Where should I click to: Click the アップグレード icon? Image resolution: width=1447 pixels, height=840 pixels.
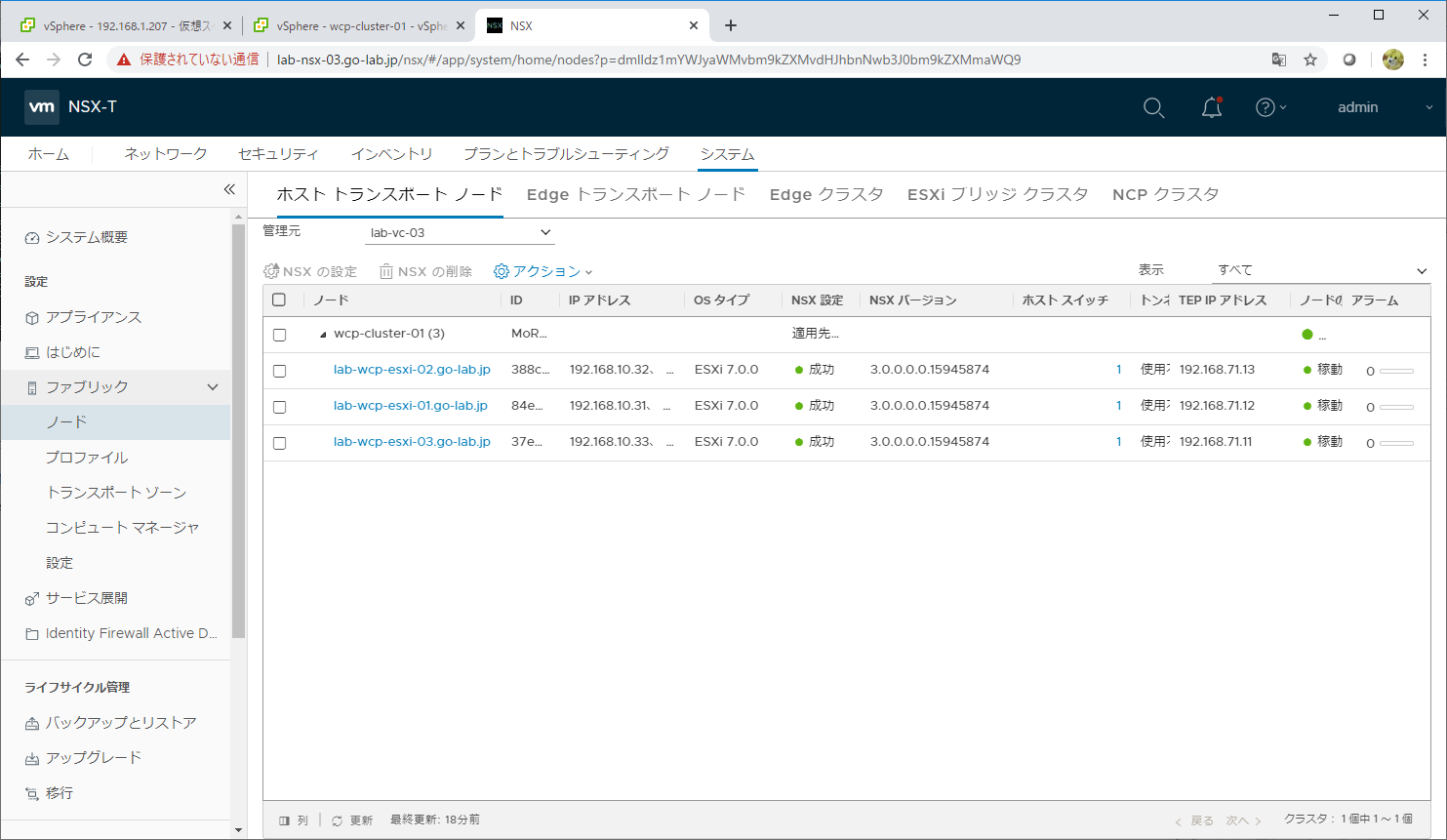coord(32,759)
